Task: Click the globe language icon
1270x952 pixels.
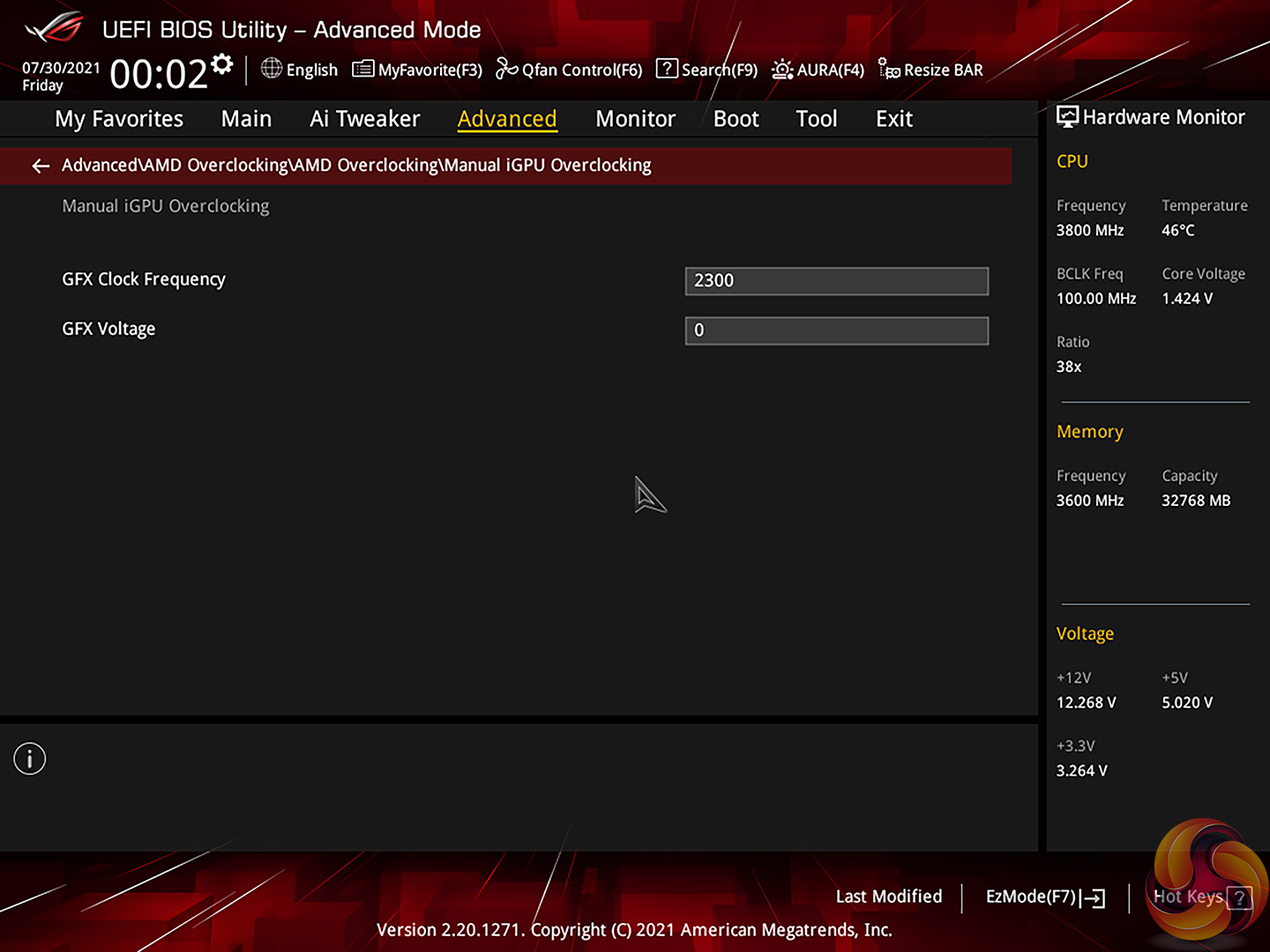Action: pos(272,69)
